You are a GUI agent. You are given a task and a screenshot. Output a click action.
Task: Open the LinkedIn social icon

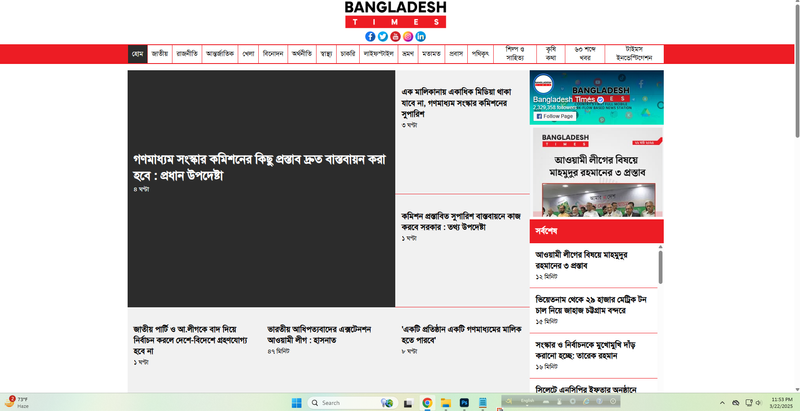click(420, 37)
